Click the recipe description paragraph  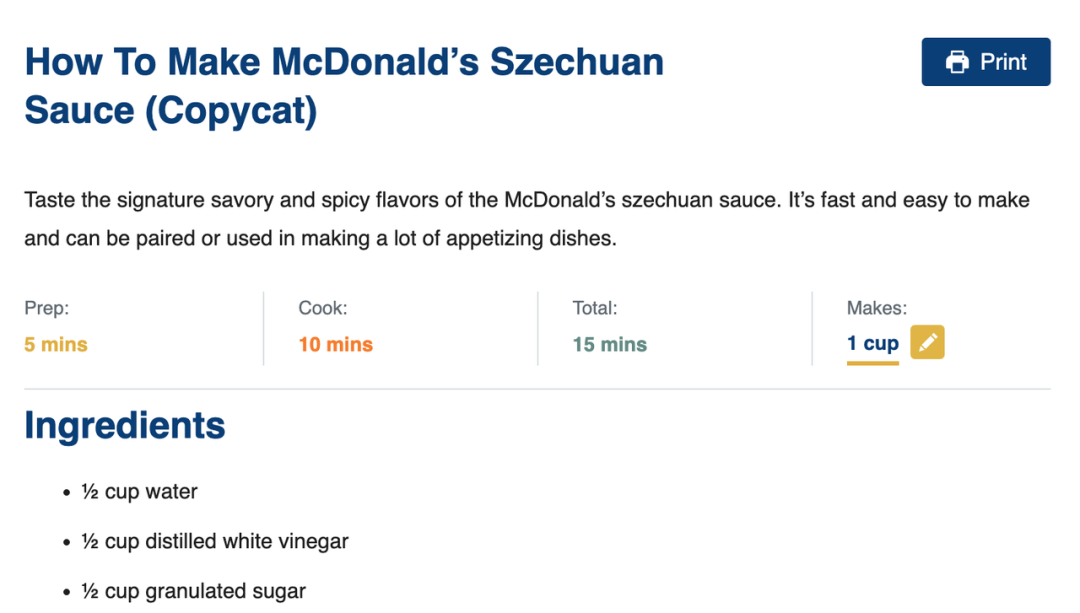527,219
